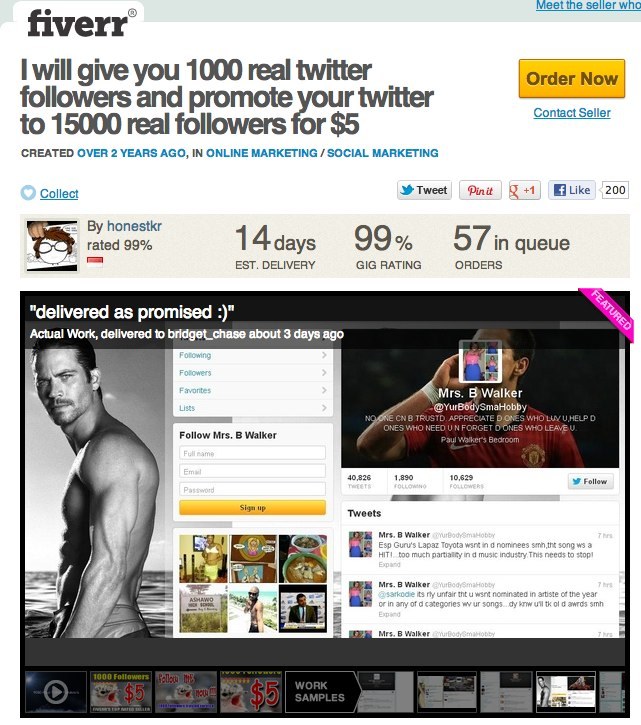Click the Collect link text
Viewport: 641px width, 725px height.
coord(59,193)
